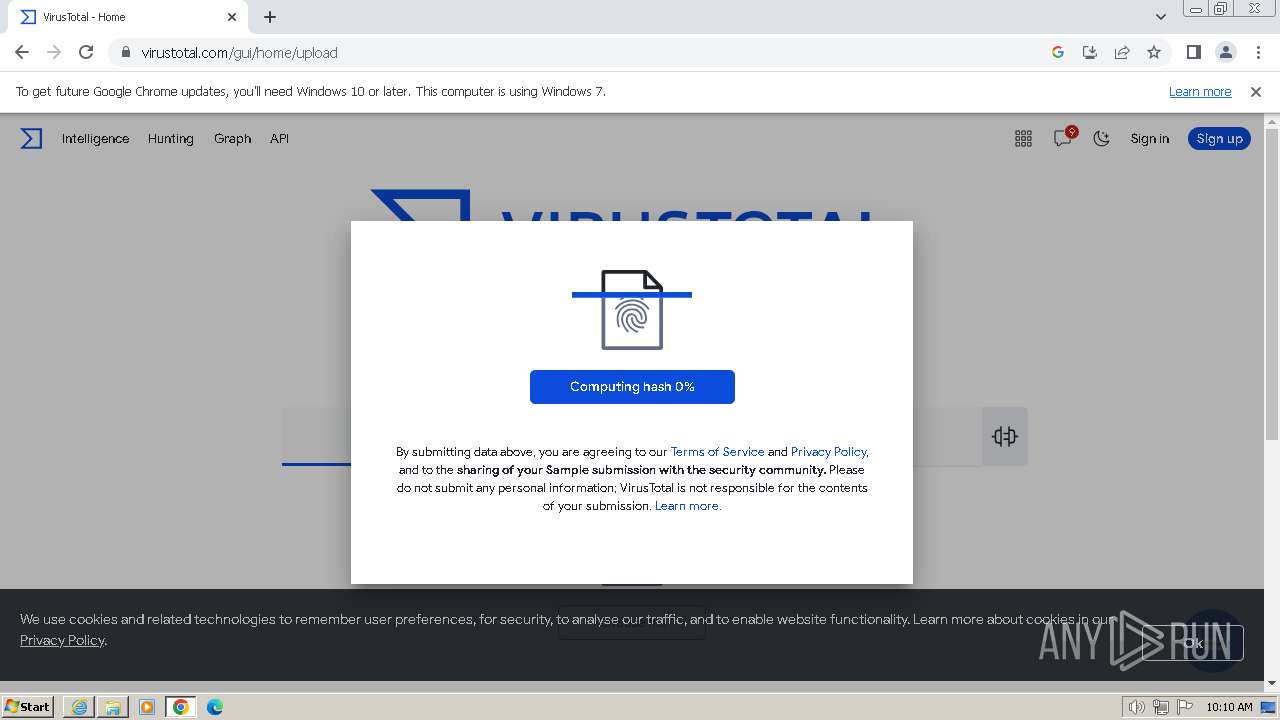Click the Sign up button
The image size is (1280, 720).
click(1219, 139)
